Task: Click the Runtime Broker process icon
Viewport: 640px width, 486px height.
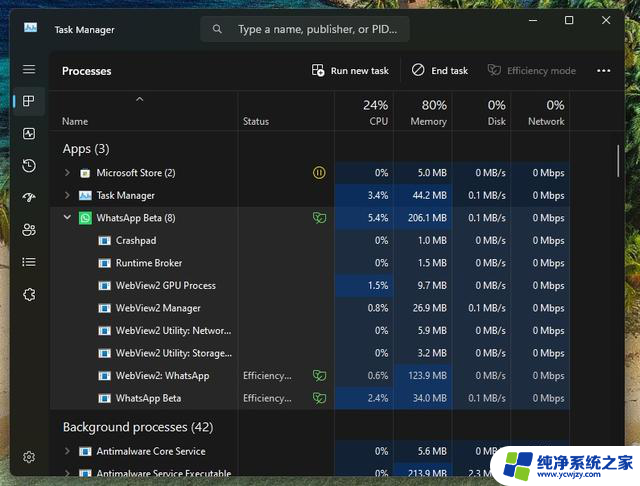Action: [104, 263]
